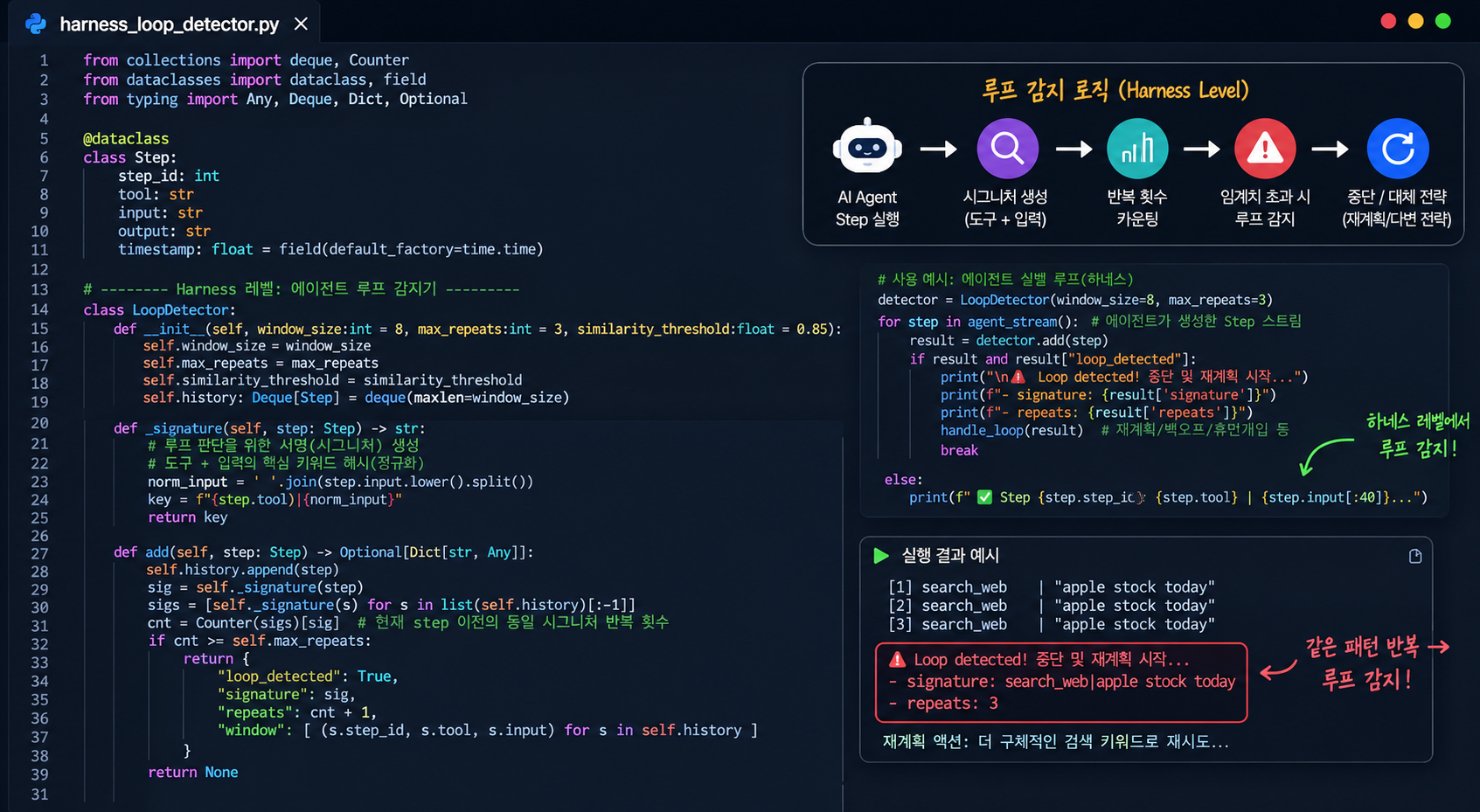Click 'timestamp: float = field(...)' line
This screenshot has height=812, width=1480.
tap(330, 249)
